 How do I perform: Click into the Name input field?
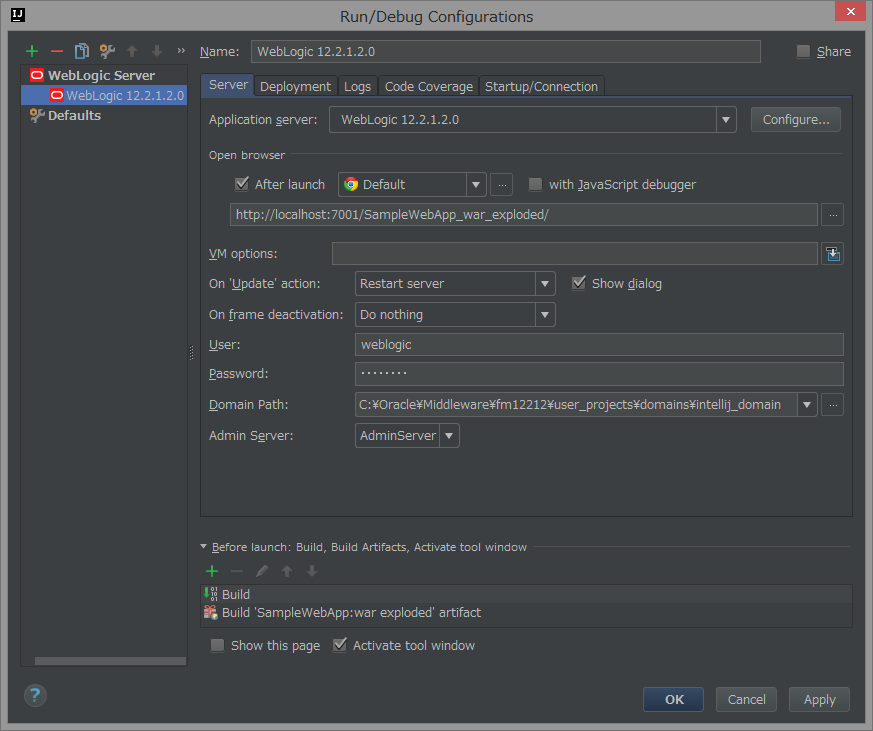point(506,52)
